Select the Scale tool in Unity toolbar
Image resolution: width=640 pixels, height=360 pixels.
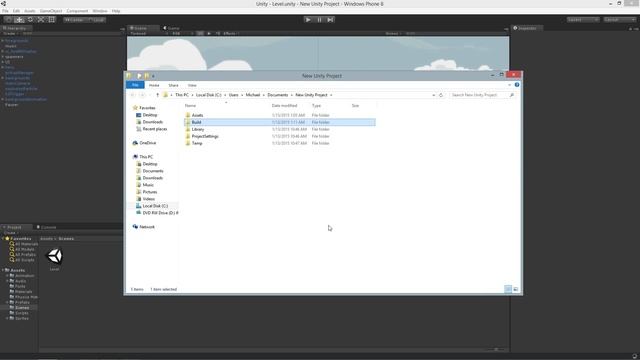point(41,20)
